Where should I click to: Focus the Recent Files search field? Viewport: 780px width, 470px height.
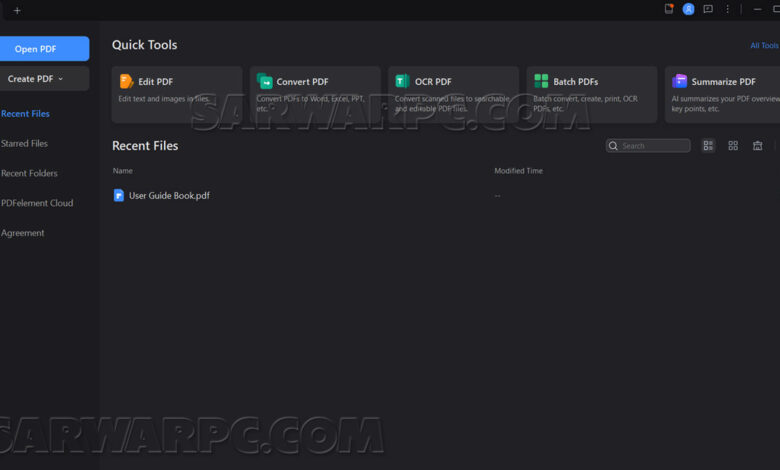click(x=648, y=146)
